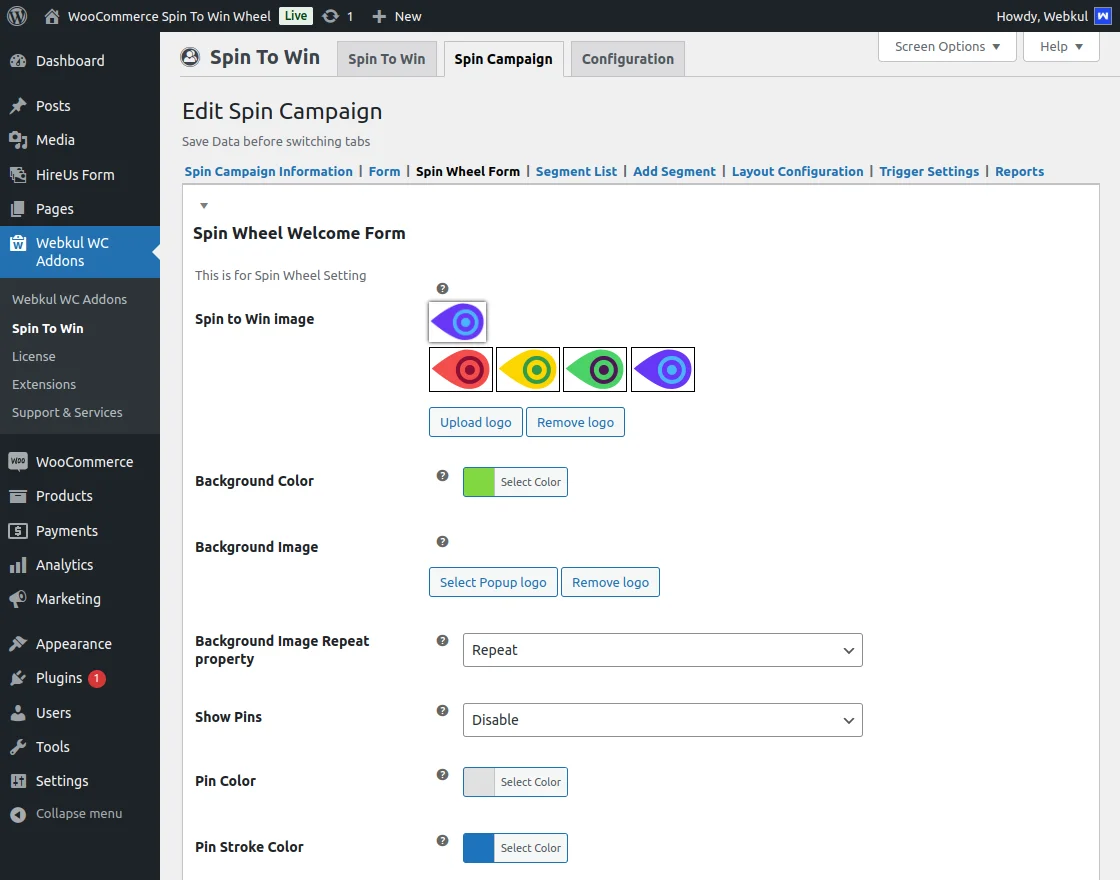Switch to the Configuration tab
Screen dimensions: 1120x880
(628, 59)
